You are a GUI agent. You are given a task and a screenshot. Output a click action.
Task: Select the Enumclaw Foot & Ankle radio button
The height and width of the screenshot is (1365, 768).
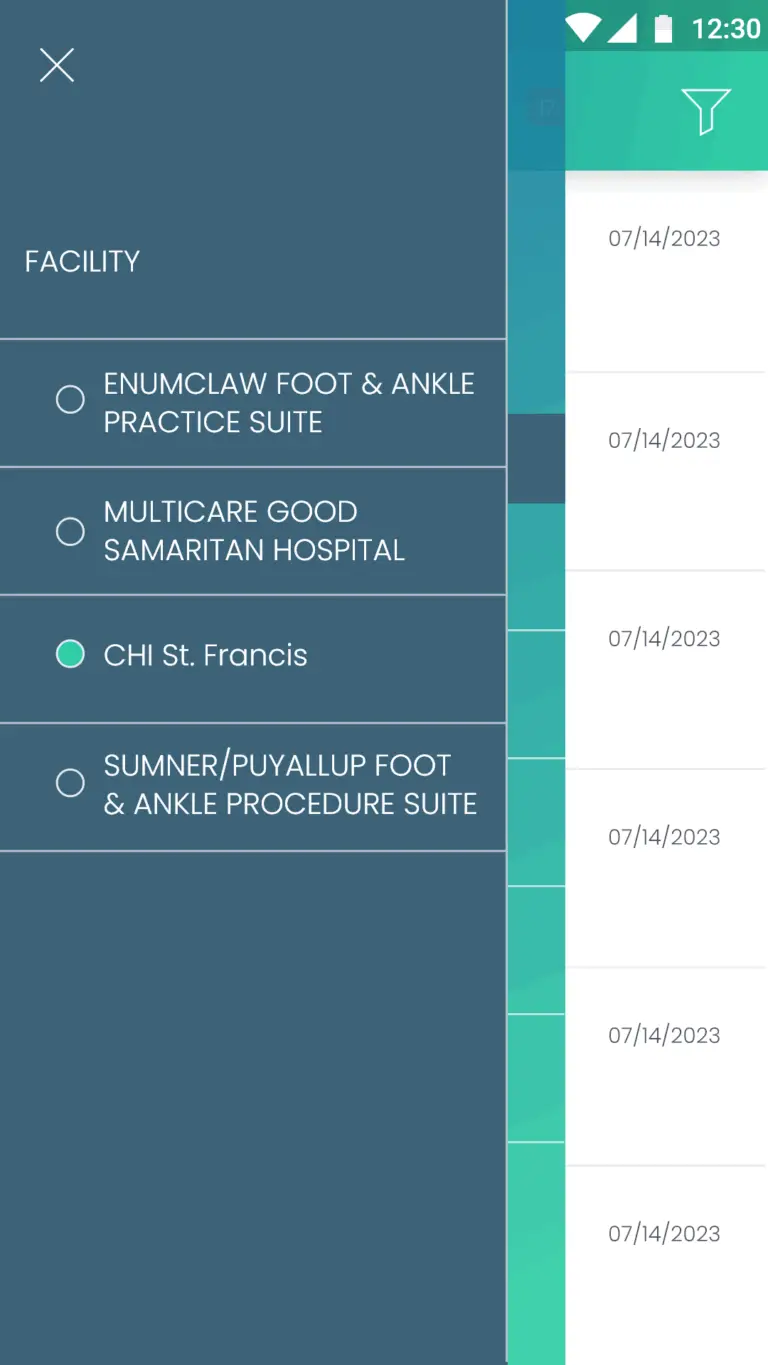coord(70,400)
